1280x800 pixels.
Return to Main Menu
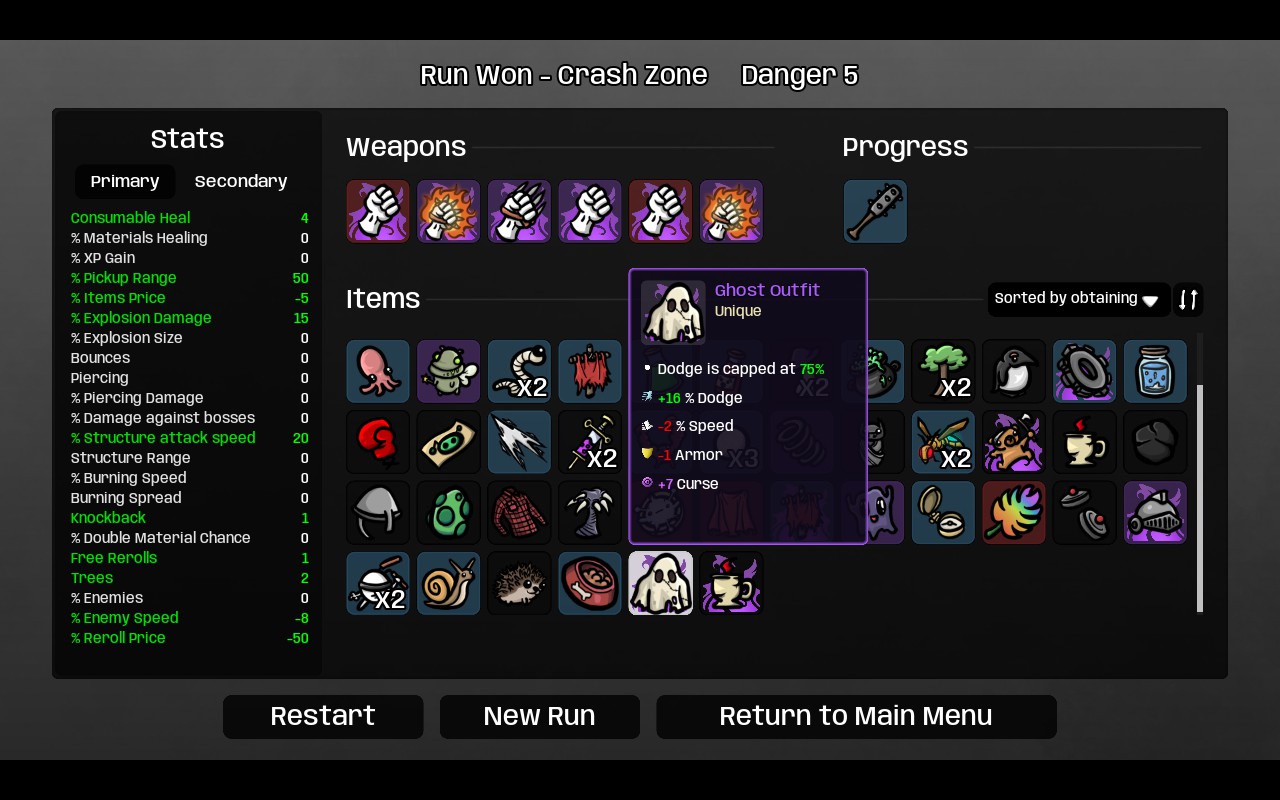coord(856,716)
